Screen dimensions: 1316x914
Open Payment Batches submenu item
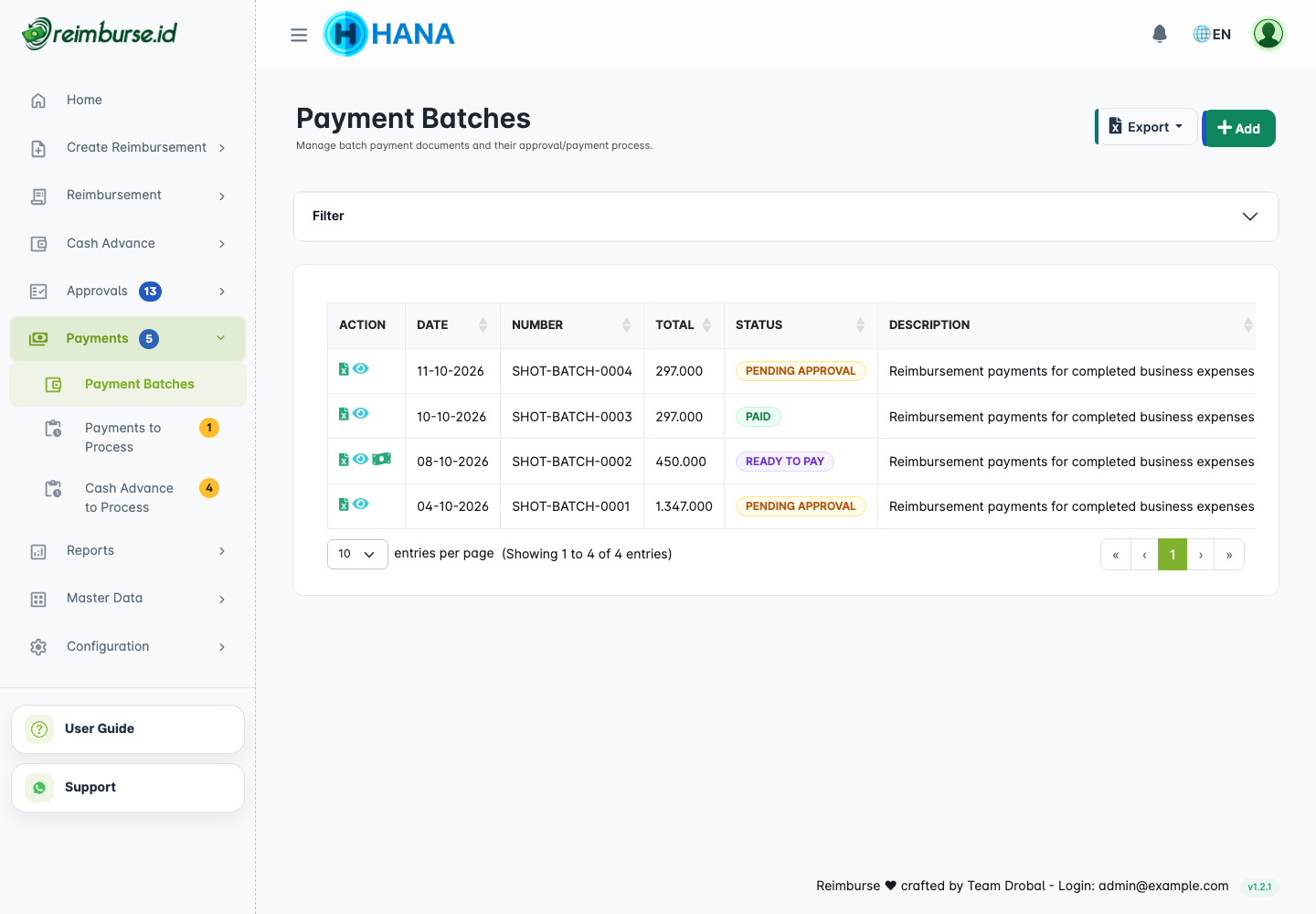(128, 384)
